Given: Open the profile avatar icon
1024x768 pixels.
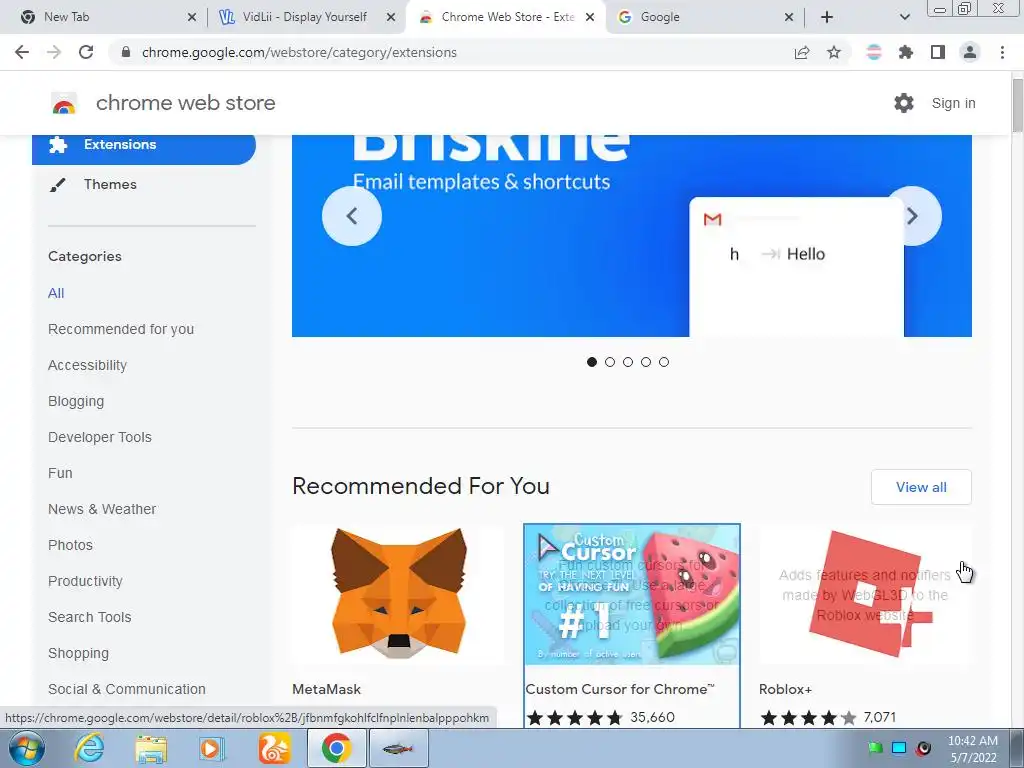Looking at the screenshot, I should pos(970,52).
